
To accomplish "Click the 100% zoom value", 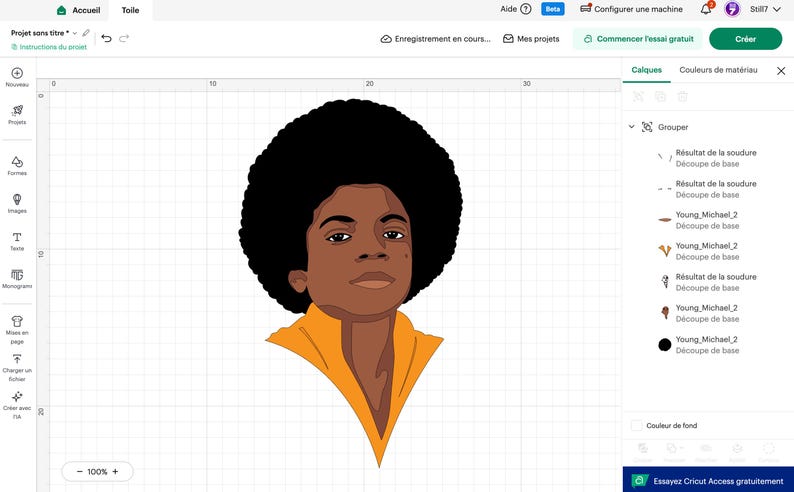I will coord(97,472).
